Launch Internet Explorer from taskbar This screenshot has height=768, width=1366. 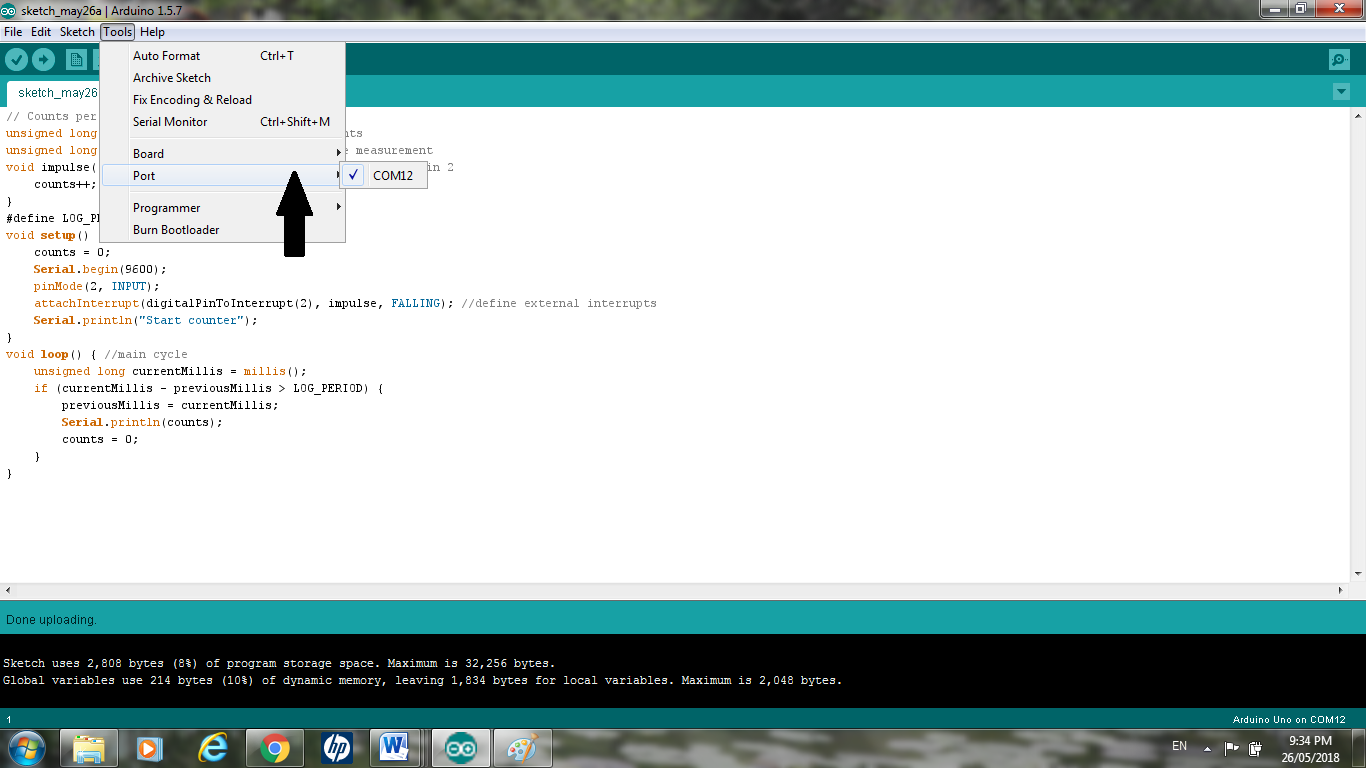[213, 748]
